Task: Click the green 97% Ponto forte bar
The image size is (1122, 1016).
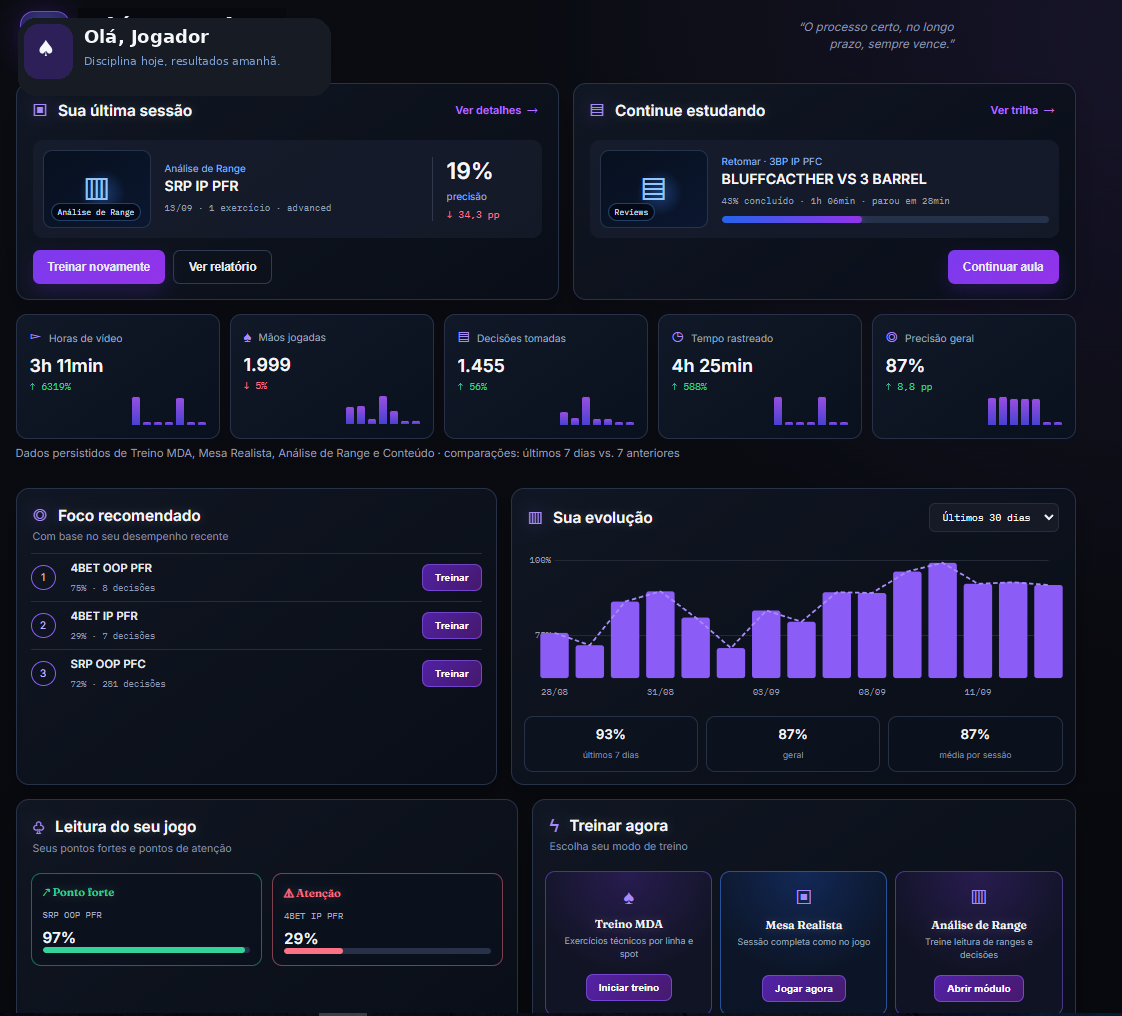Action: 146,950
